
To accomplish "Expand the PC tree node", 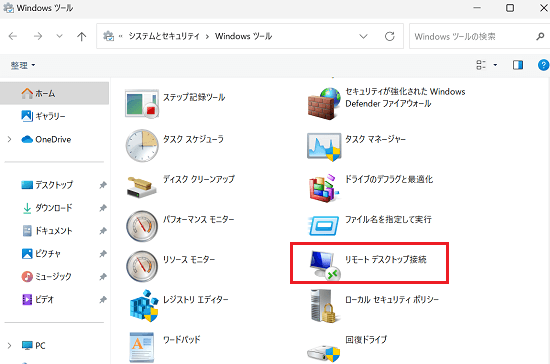I will click(x=9, y=345).
